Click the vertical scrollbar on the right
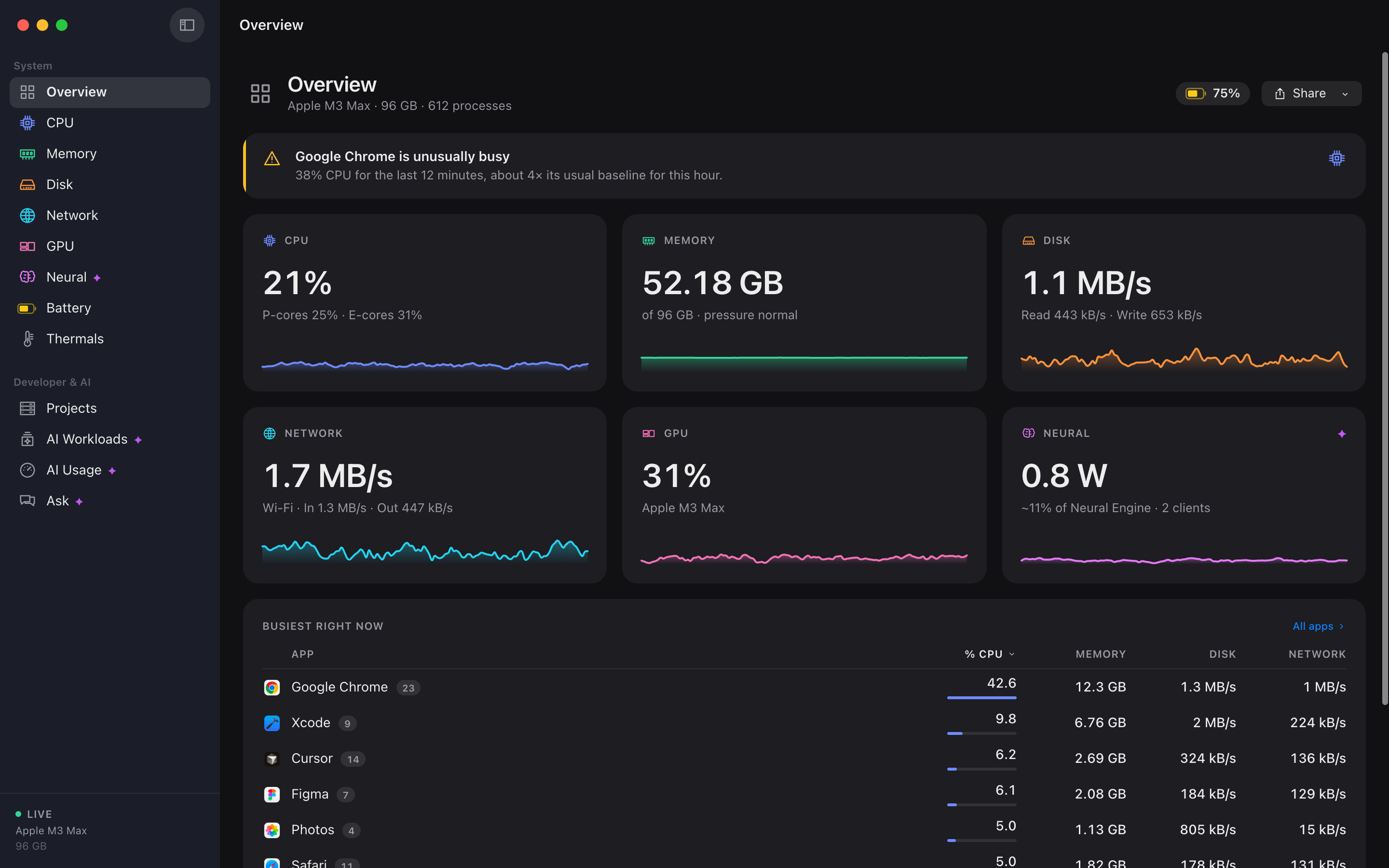This screenshot has width=1389, height=868. 1384,379
